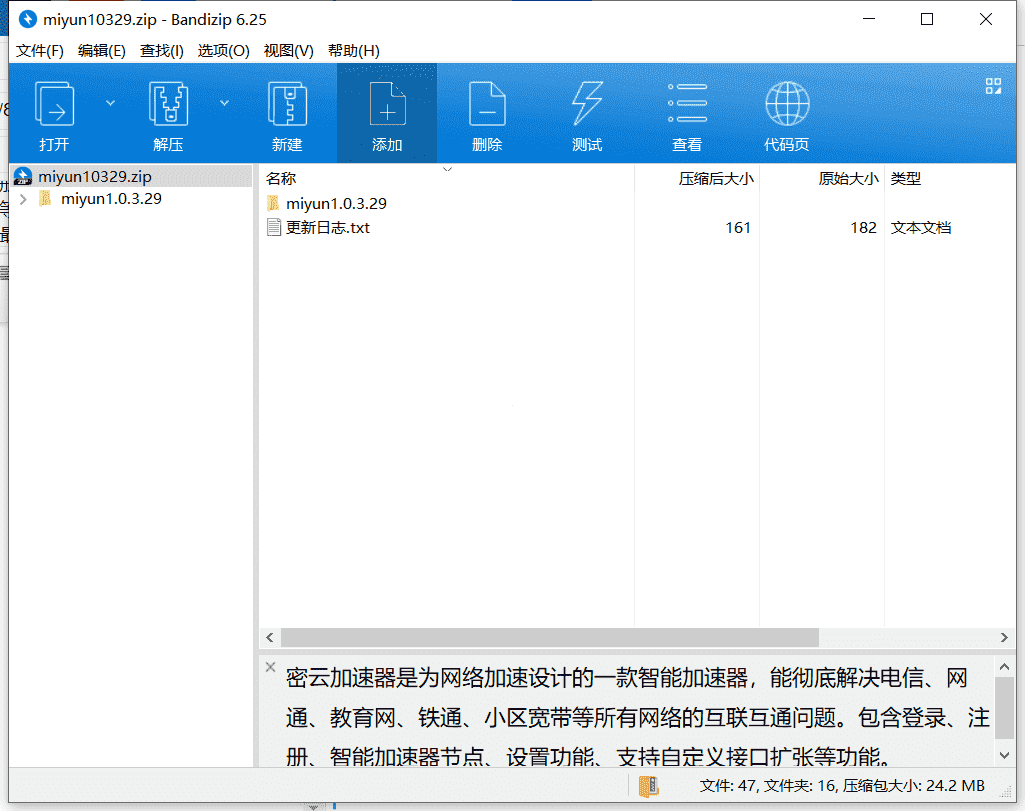The width and height of the screenshot is (1025, 811).
Task: Click the comment panel scroll down arrow
Action: pos(1004,755)
